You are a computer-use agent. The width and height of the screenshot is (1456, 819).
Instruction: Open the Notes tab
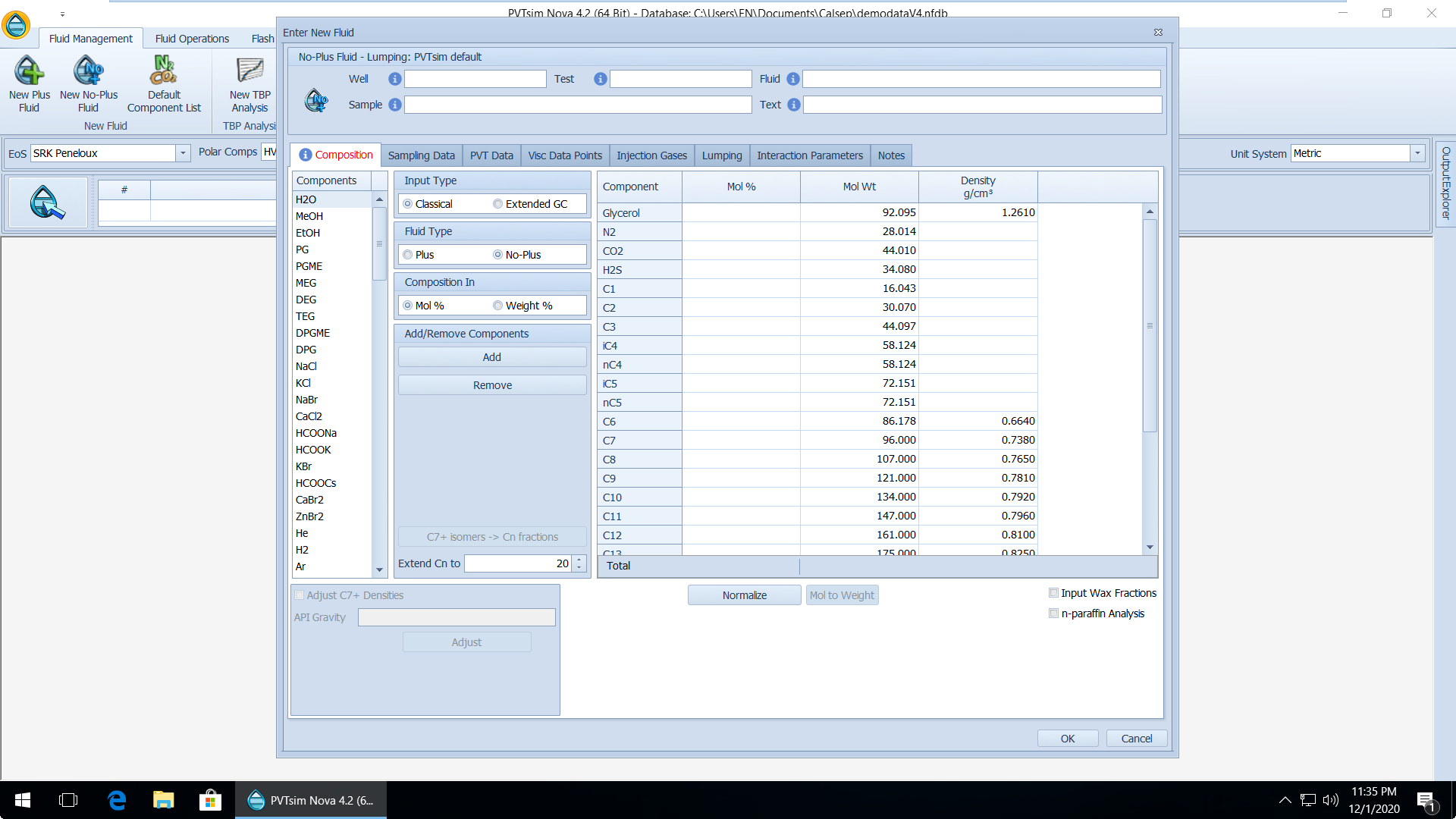click(x=891, y=155)
